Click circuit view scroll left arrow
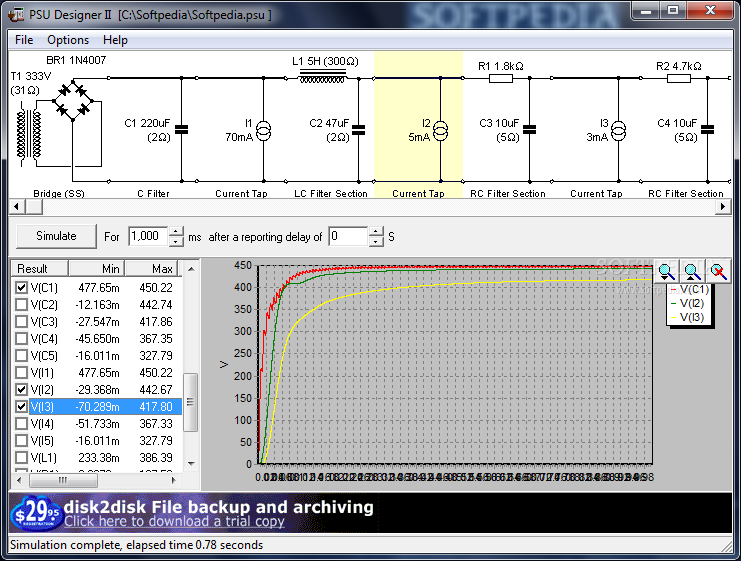 coord(17,207)
